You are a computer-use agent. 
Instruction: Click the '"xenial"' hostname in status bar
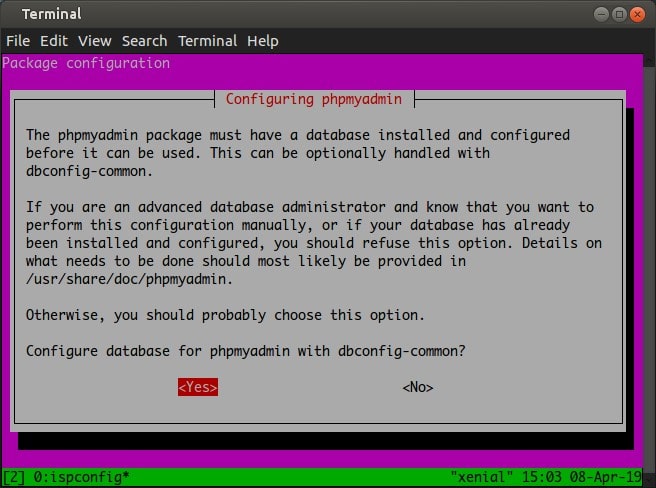click(x=482, y=477)
